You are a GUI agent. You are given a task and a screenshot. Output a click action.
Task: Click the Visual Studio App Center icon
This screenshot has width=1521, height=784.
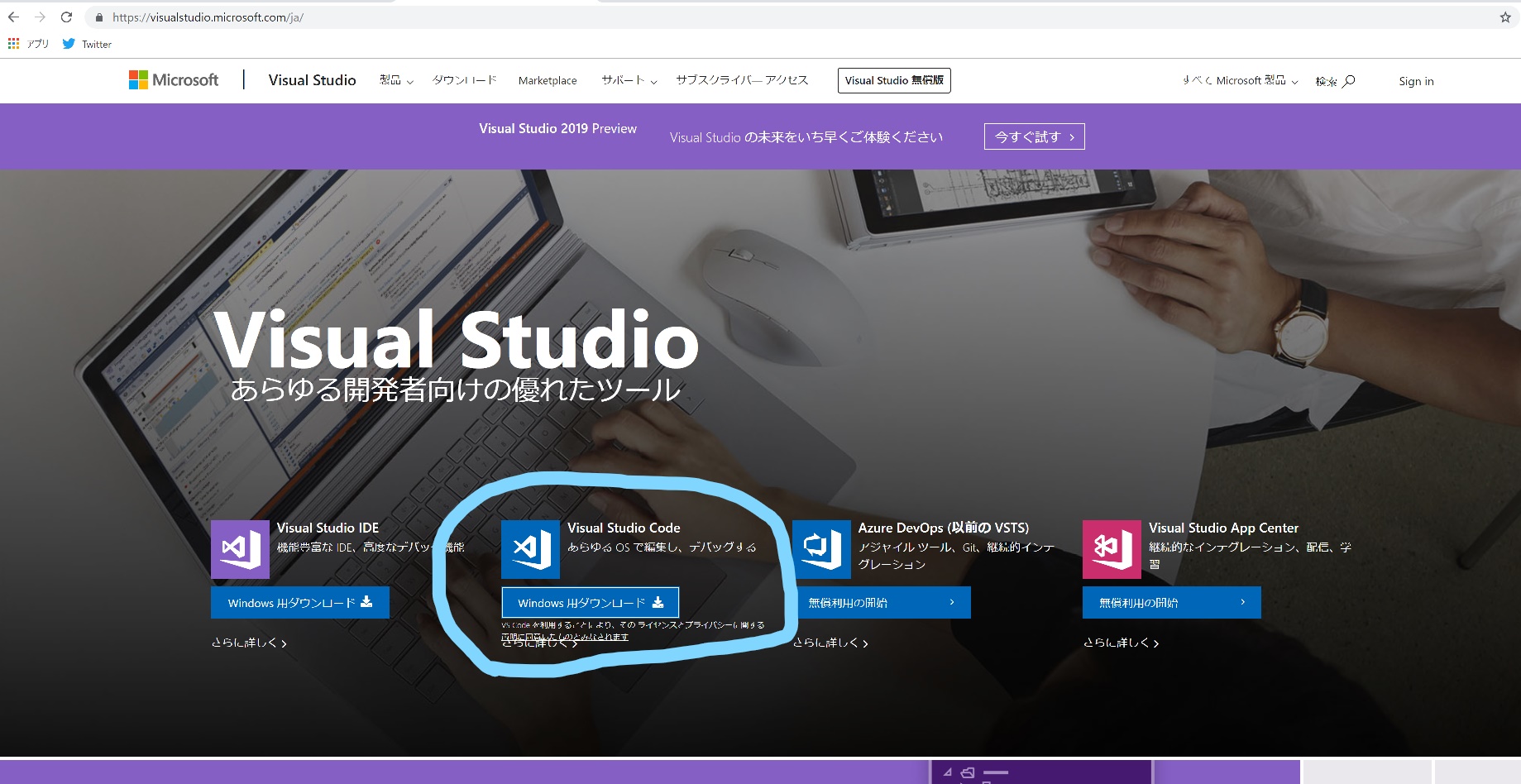pyautogui.click(x=1112, y=549)
